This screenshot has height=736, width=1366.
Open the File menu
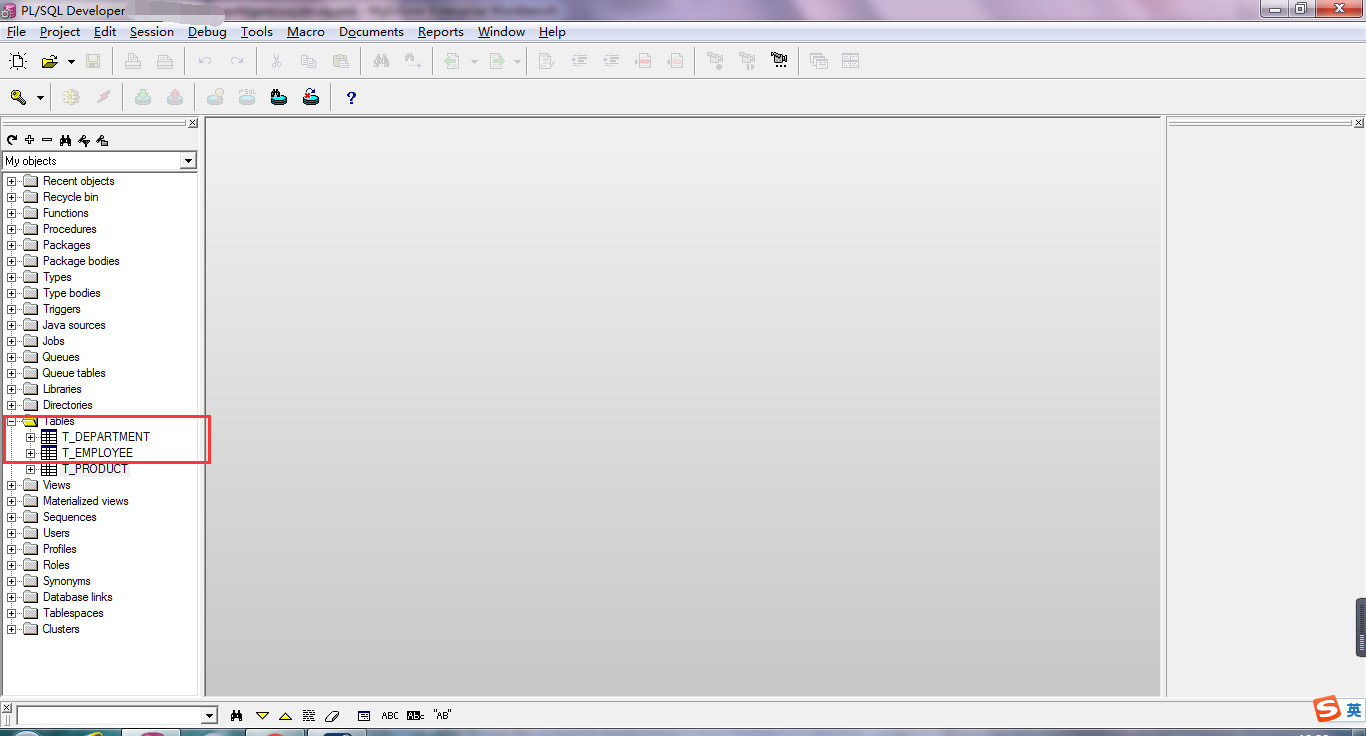pos(16,32)
